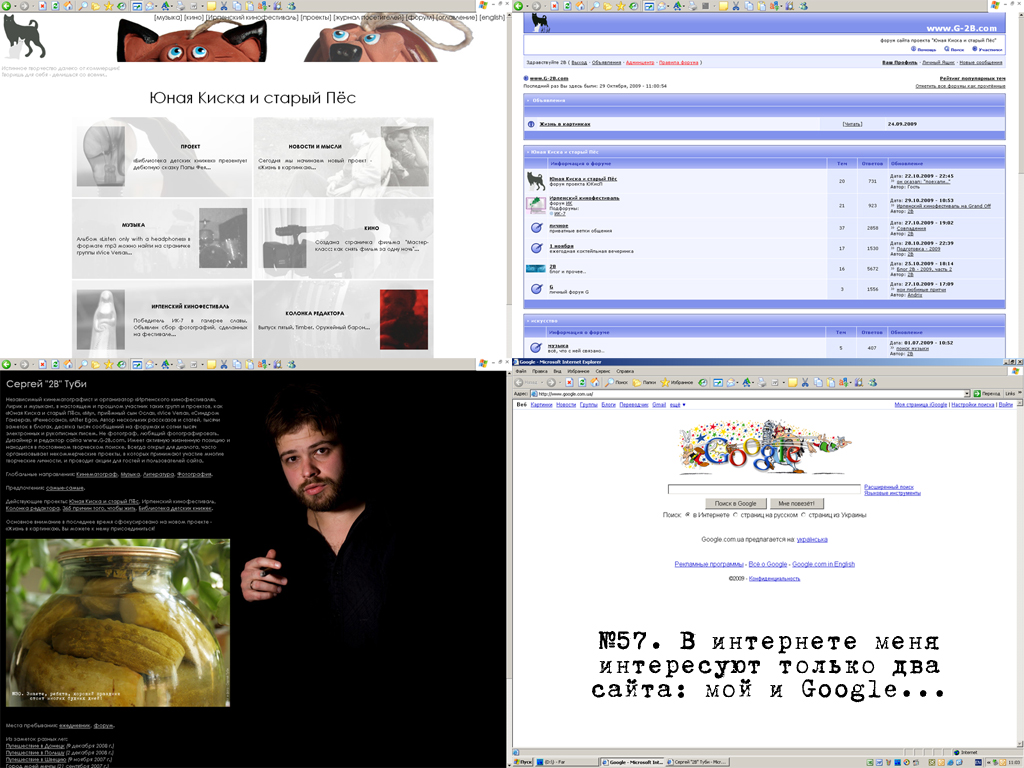Click History icon in the Google IE toolbar

point(703,382)
